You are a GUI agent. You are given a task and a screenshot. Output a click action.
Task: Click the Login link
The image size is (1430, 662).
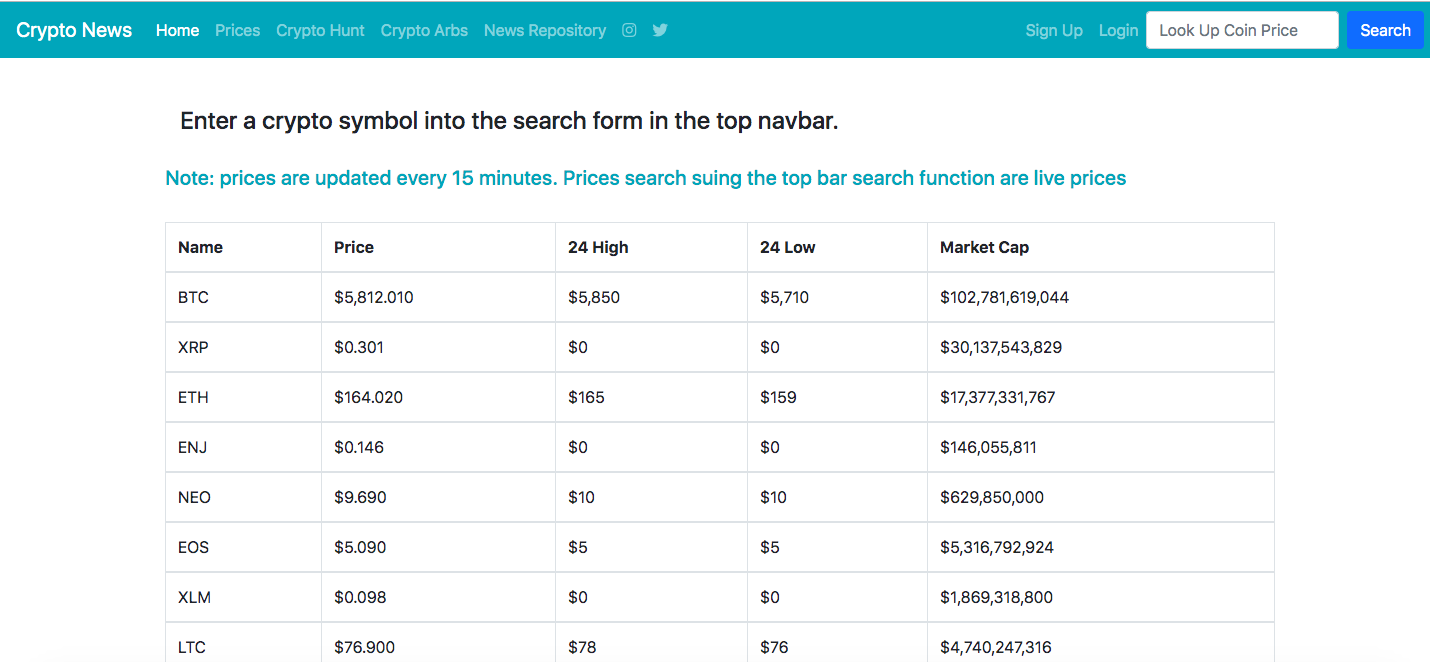(x=1118, y=30)
